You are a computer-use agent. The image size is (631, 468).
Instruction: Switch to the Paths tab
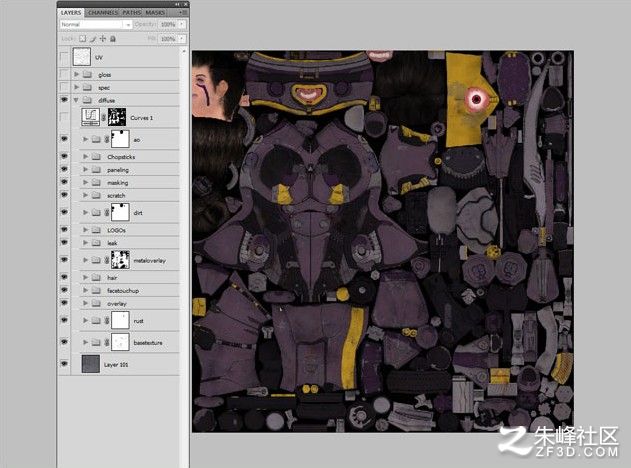click(132, 12)
